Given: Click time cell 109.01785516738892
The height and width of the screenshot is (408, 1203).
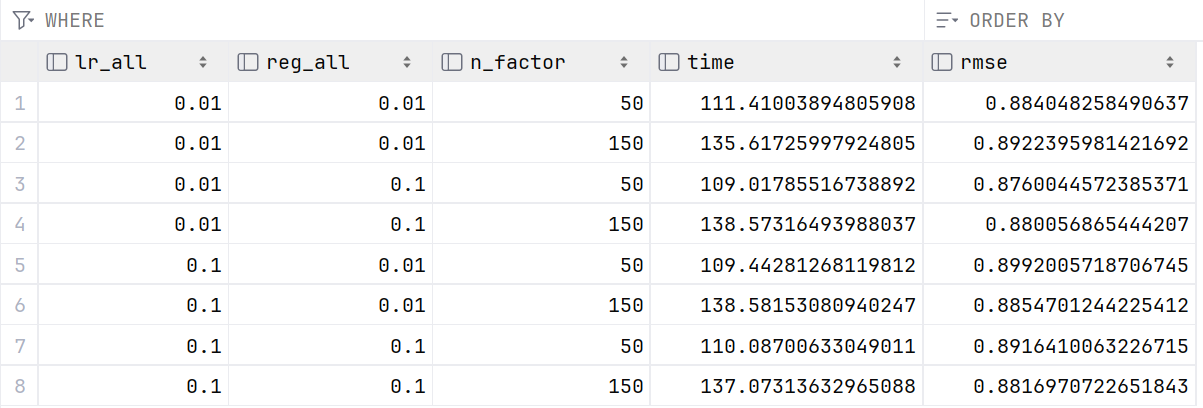Looking at the screenshot, I should coord(787,184).
